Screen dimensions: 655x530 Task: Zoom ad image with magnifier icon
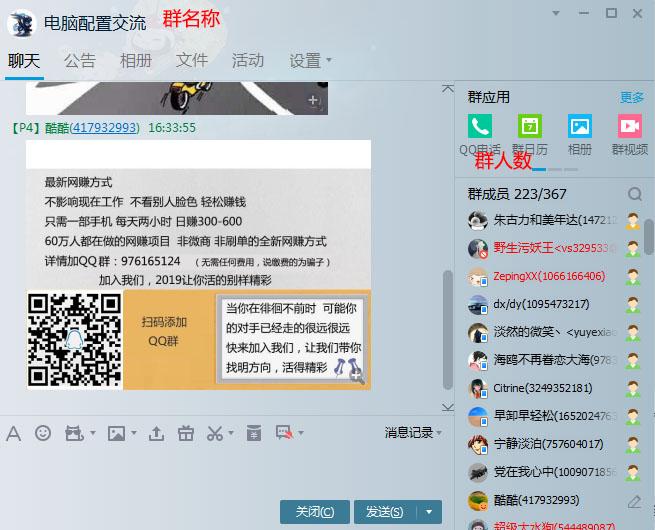click(x=357, y=377)
